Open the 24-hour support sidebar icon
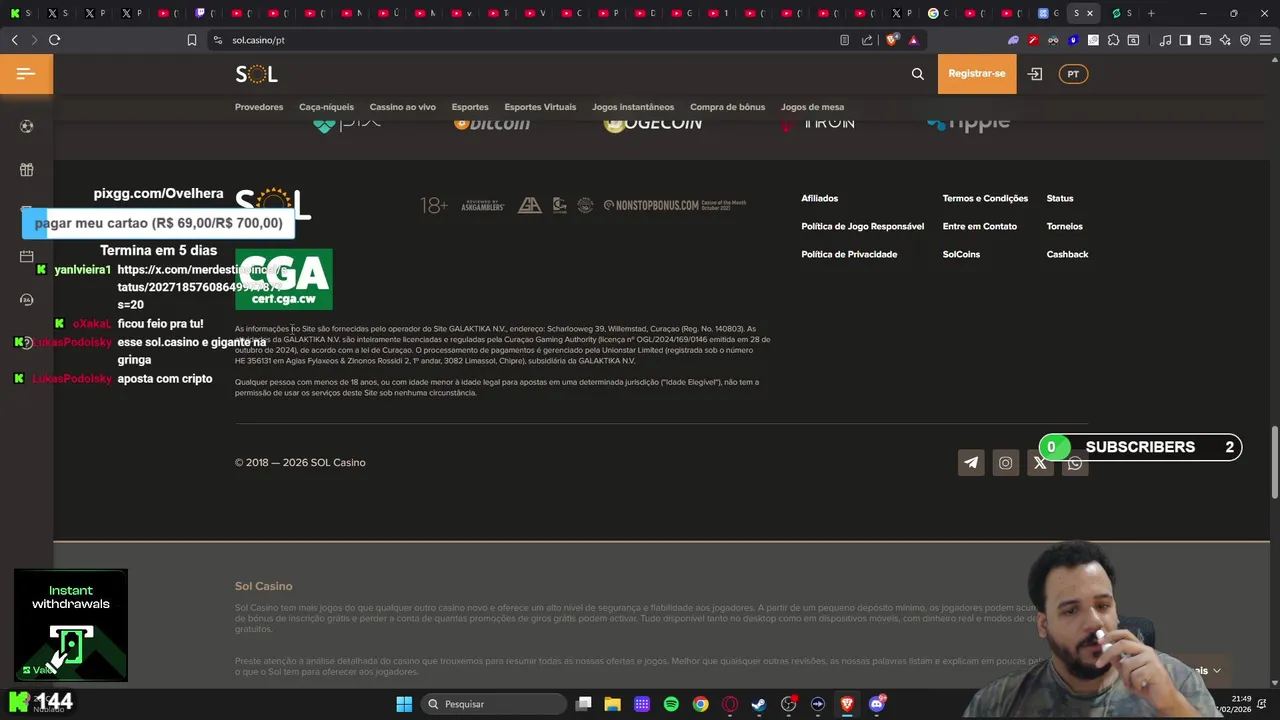The height and width of the screenshot is (720, 1280). point(26,300)
